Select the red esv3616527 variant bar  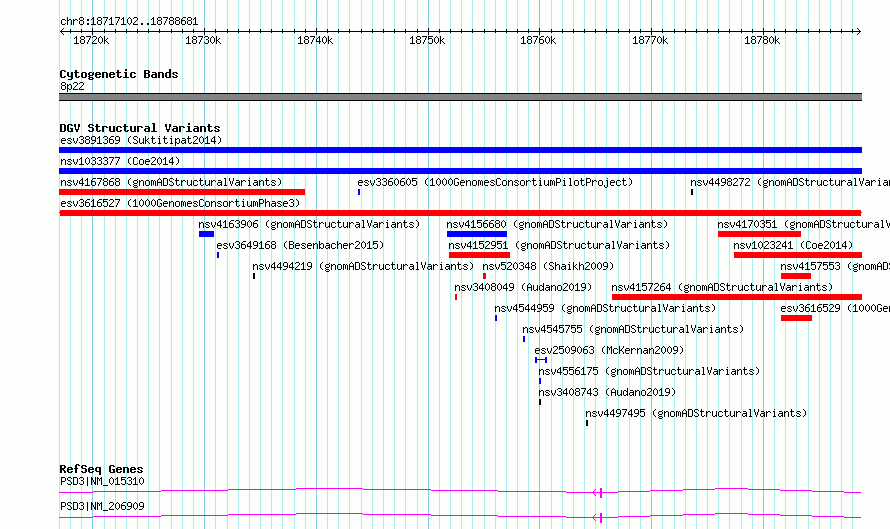pyautogui.click(x=460, y=213)
